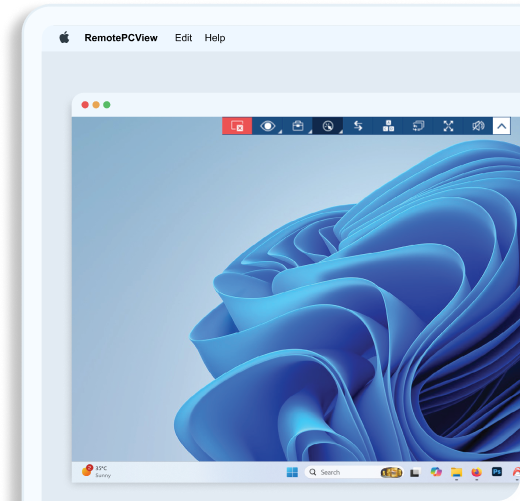
Task: Open the Apple menu
Action: pyautogui.click(x=64, y=37)
